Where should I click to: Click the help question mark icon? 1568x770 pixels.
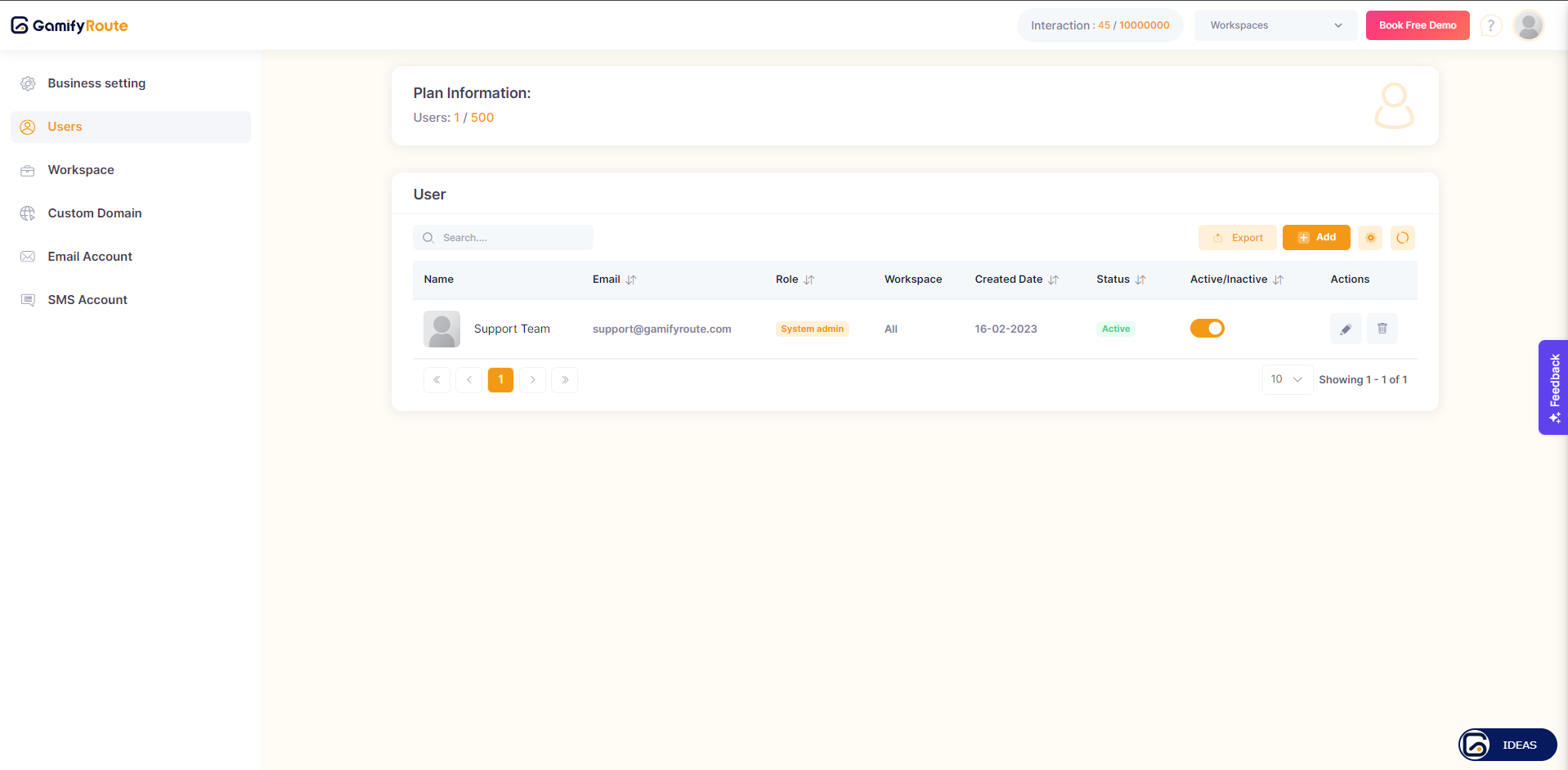tap(1490, 25)
